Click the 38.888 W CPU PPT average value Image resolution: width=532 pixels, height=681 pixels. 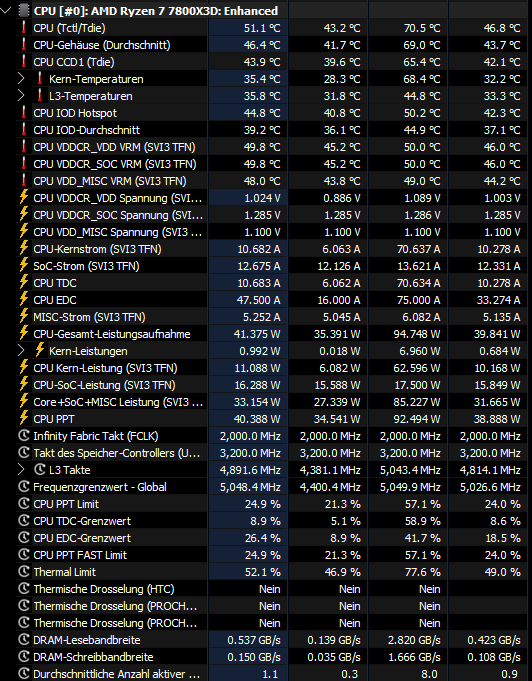click(x=496, y=419)
